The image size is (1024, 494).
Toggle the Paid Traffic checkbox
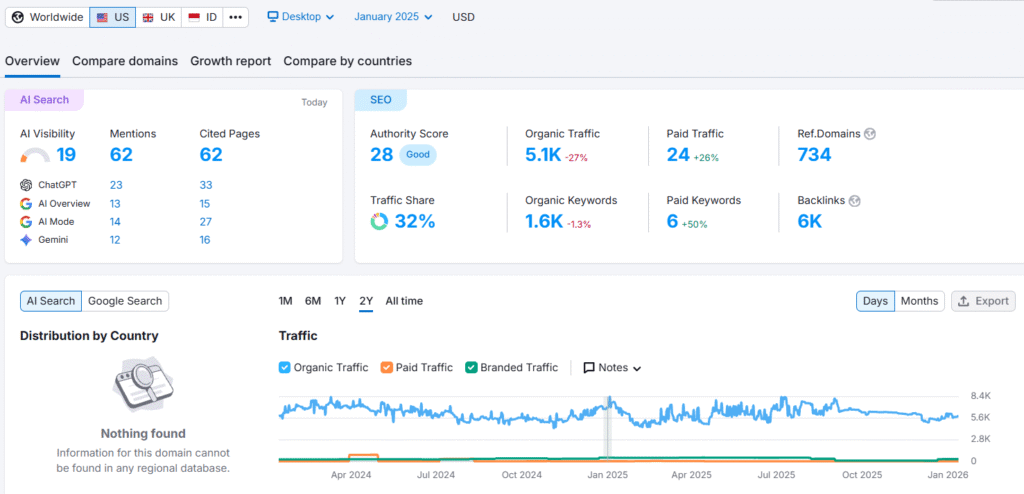pos(387,368)
